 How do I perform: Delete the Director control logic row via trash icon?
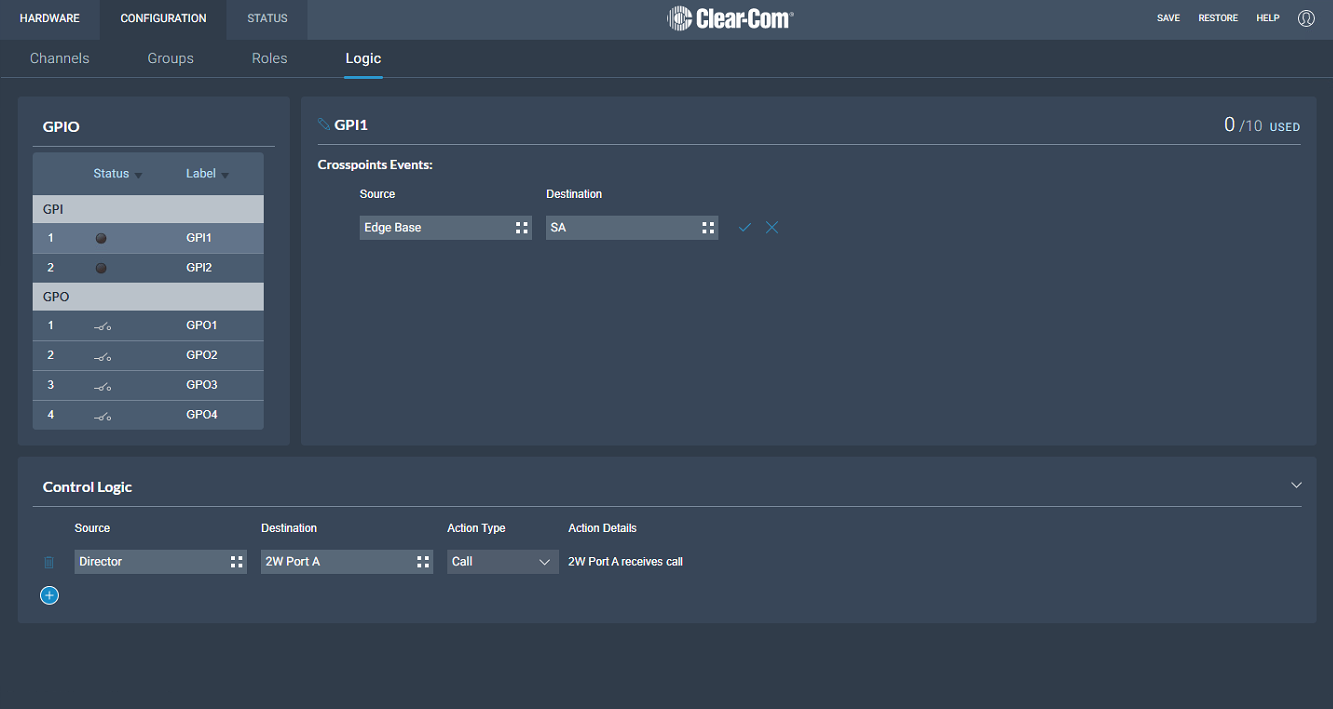[x=48, y=561]
